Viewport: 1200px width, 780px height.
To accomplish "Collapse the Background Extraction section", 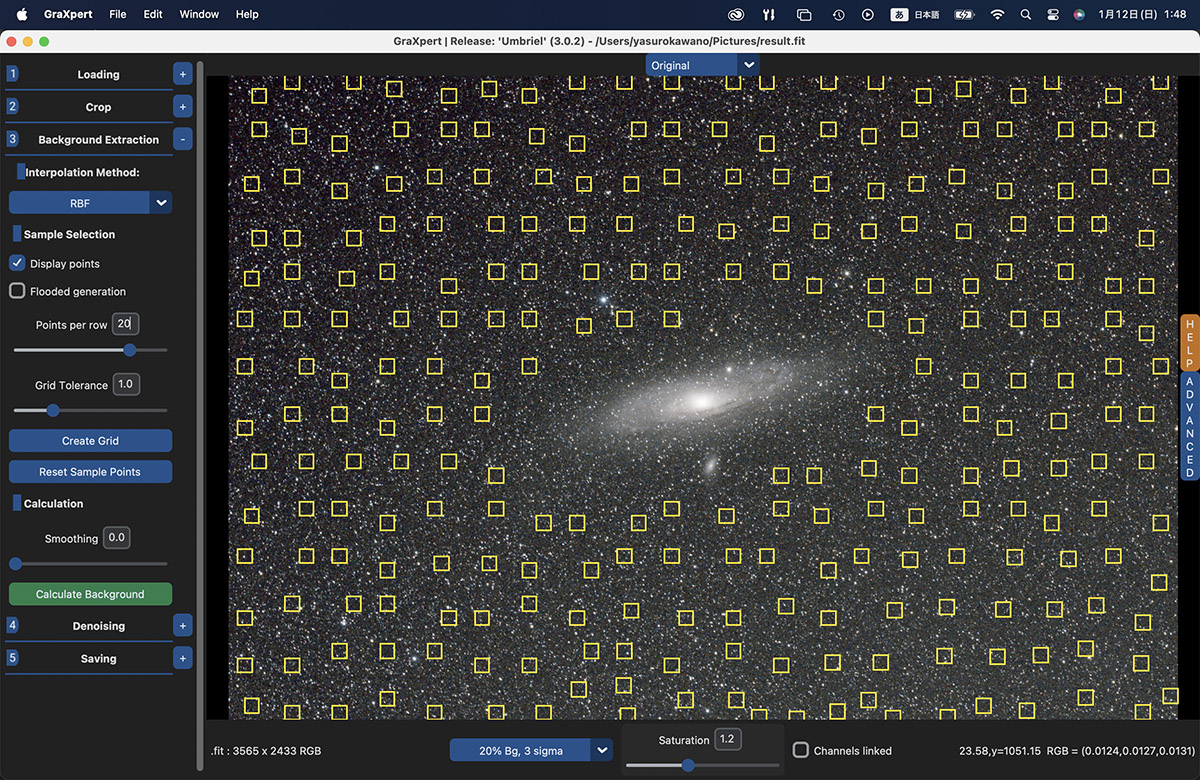I will [182, 139].
